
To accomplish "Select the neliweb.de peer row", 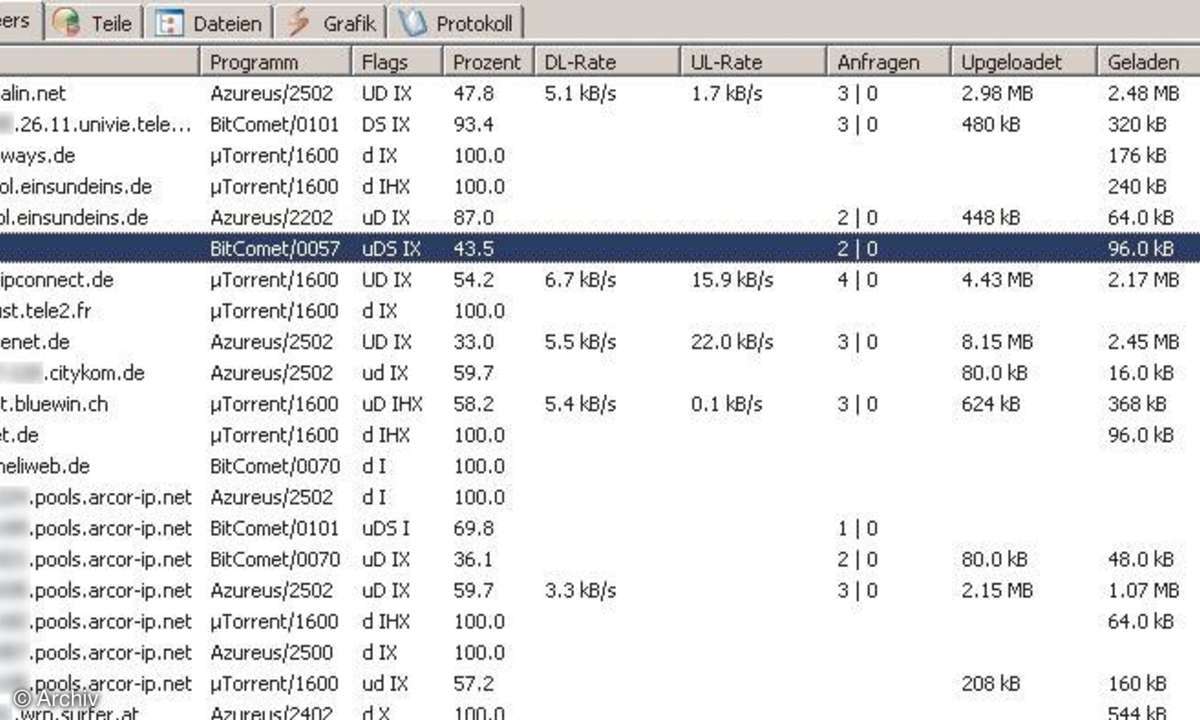I will [x=600, y=466].
